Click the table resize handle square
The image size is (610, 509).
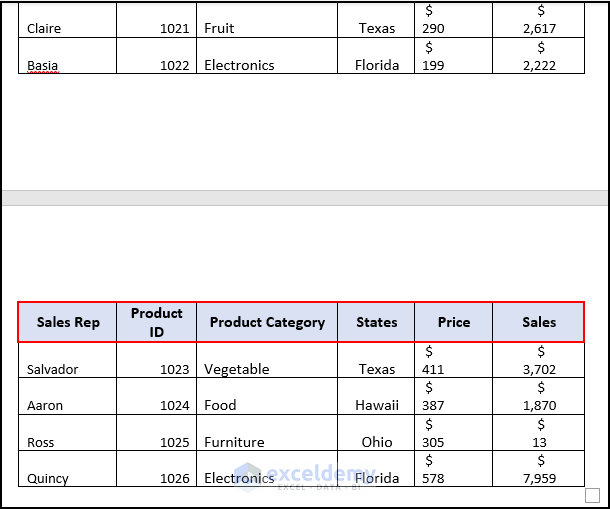592,495
